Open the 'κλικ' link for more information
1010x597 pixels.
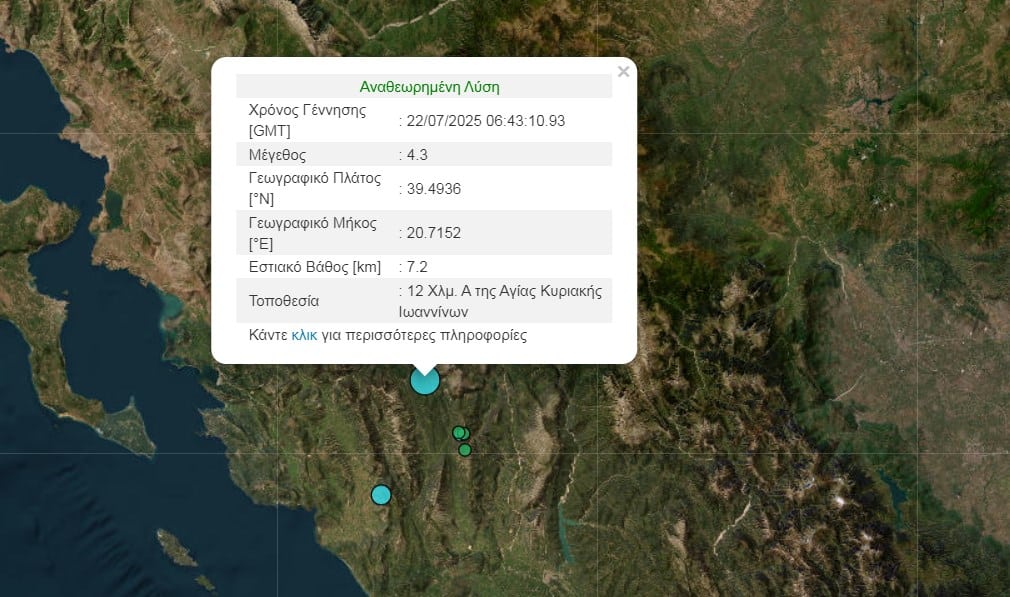pyautogui.click(x=304, y=335)
